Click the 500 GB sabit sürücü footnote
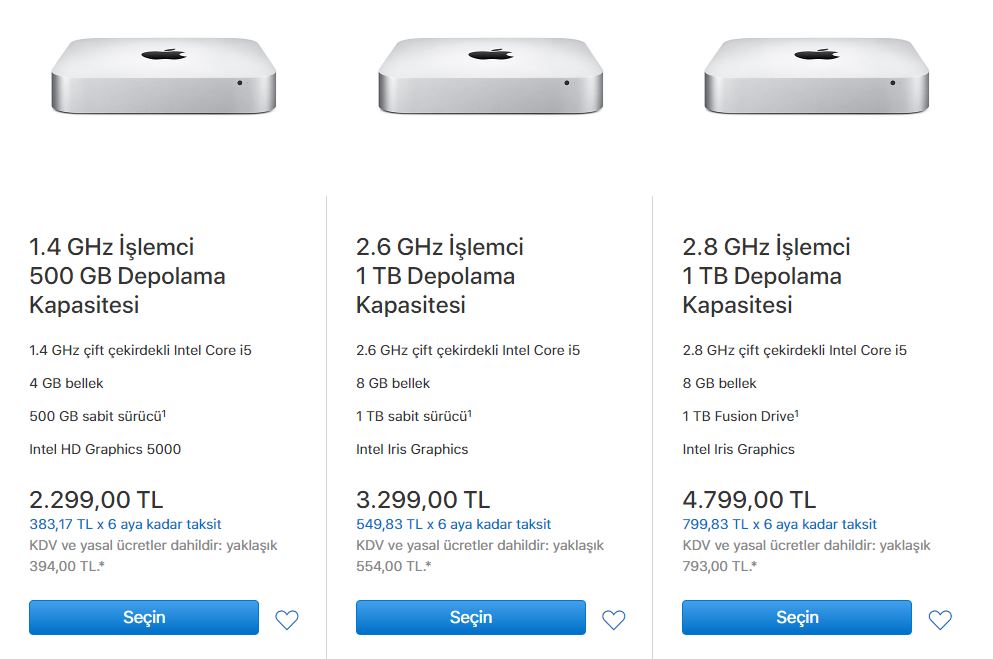 click(x=162, y=412)
